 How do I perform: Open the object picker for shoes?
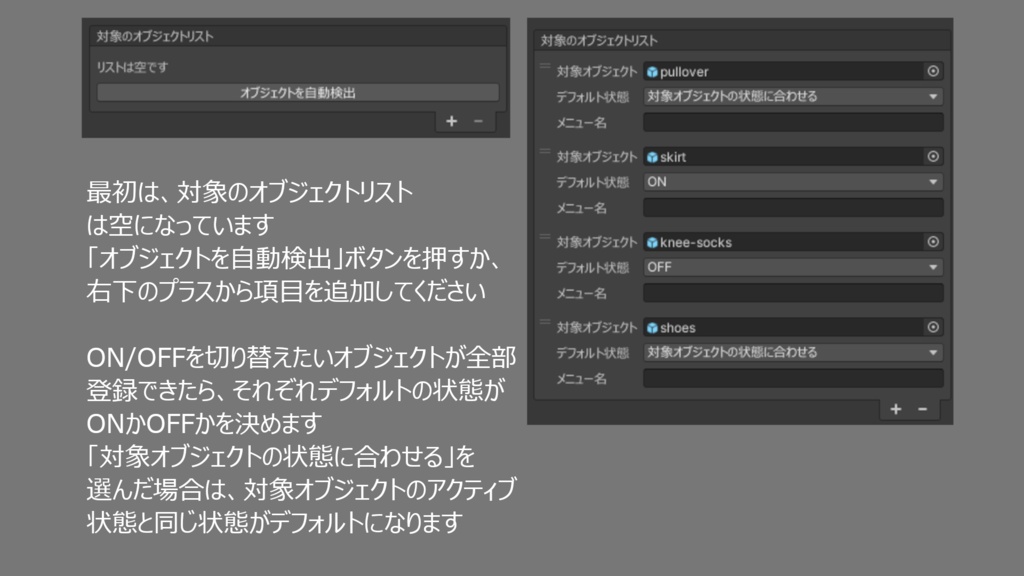click(932, 326)
